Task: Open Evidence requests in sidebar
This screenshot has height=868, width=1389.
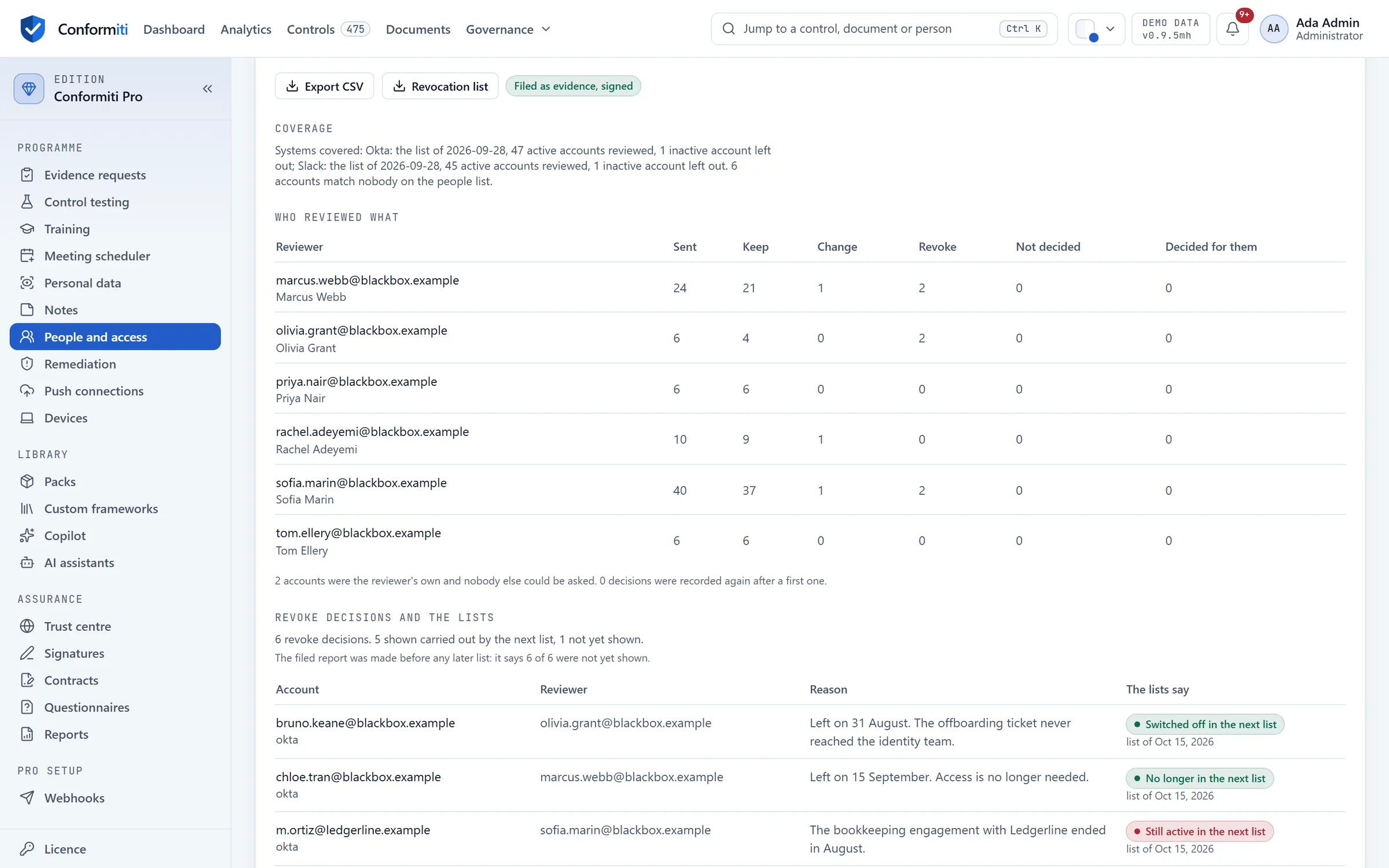Action: point(115,175)
